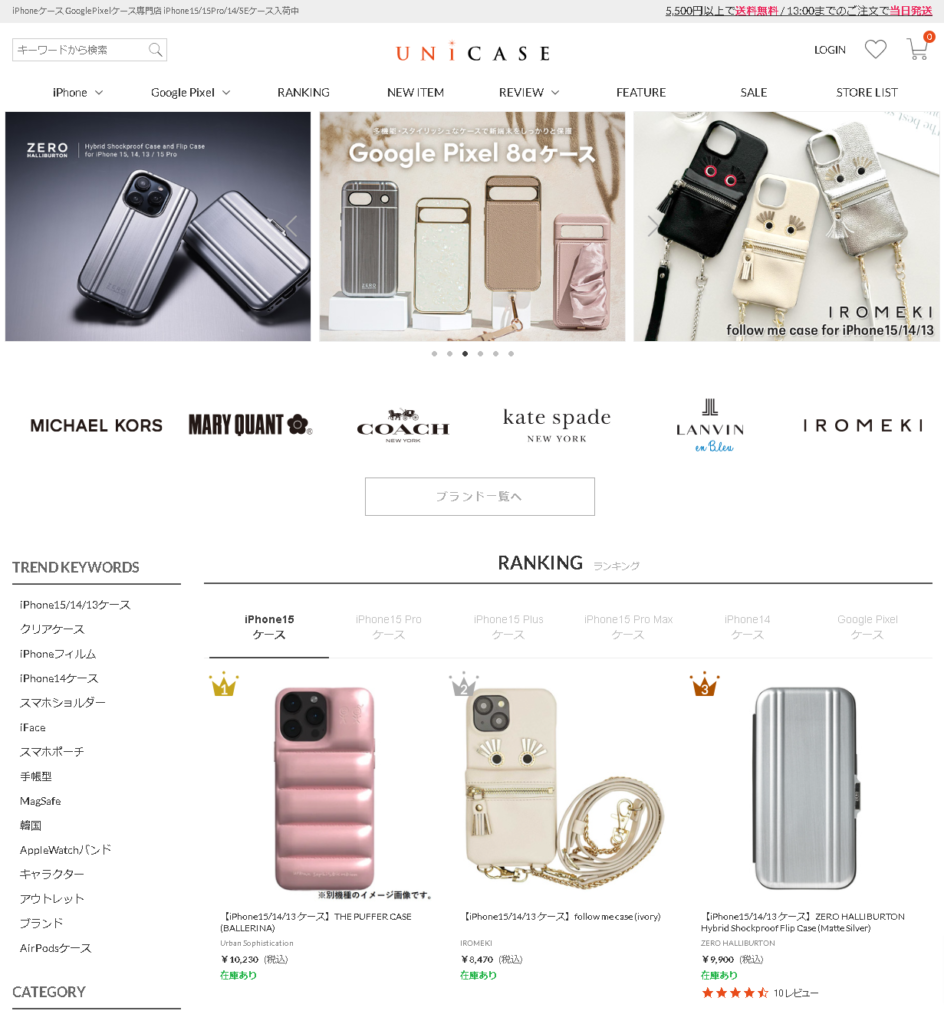
Task: Click the search magnifier icon
Action: [155, 50]
